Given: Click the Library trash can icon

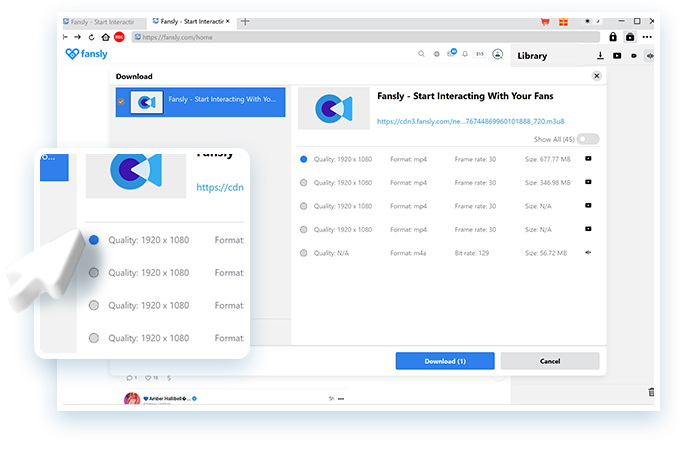Looking at the screenshot, I should tap(651, 392).
